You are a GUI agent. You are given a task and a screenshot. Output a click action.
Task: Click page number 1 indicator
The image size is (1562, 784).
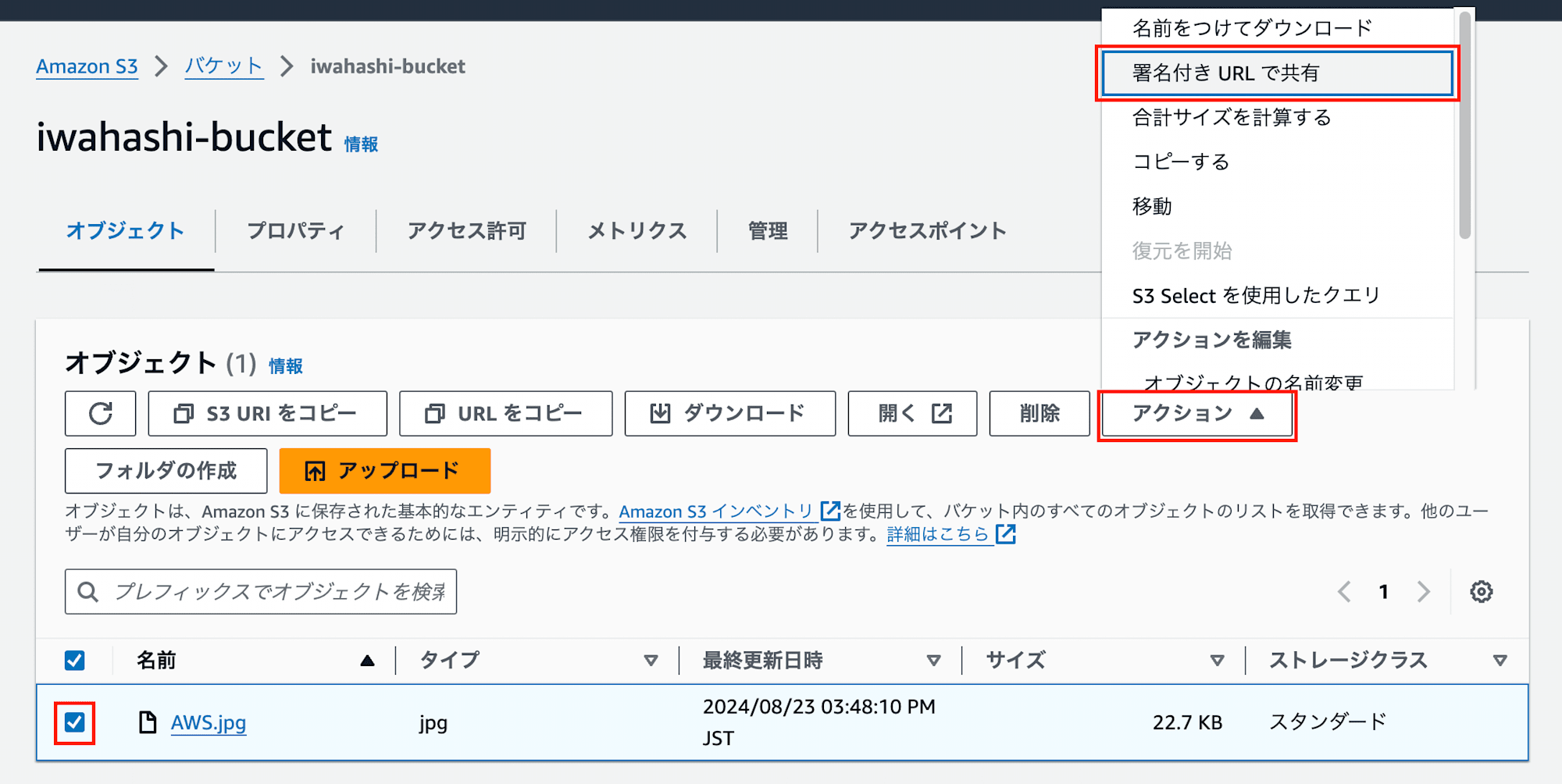pos(1384,592)
